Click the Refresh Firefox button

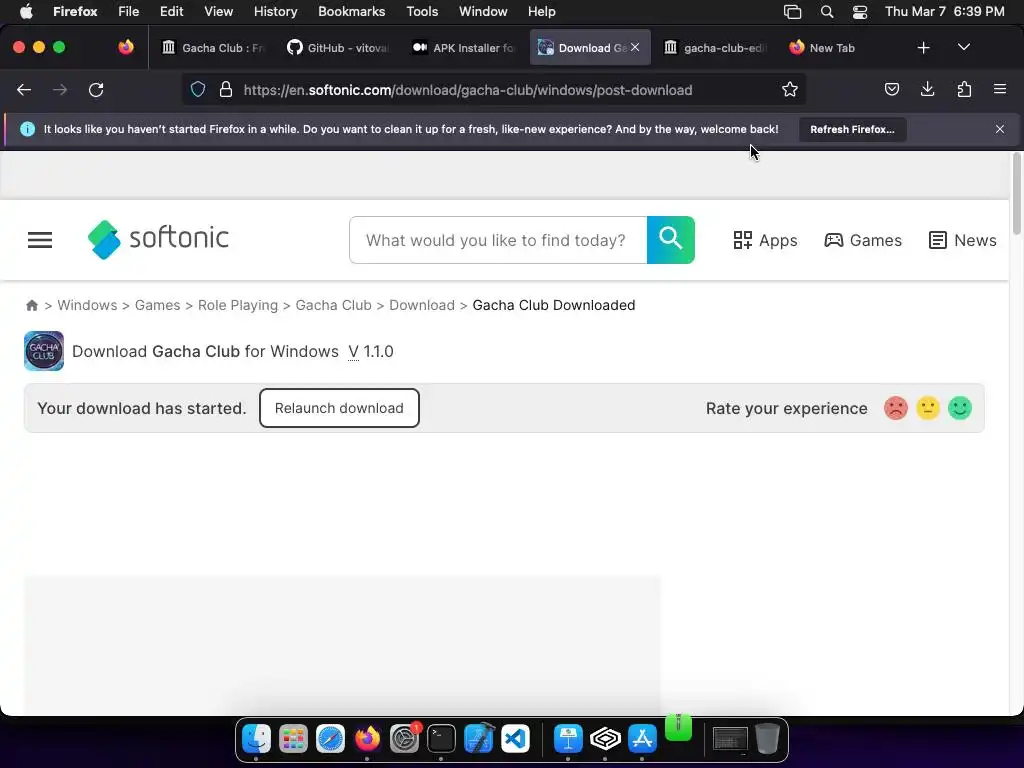pyautogui.click(x=852, y=129)
